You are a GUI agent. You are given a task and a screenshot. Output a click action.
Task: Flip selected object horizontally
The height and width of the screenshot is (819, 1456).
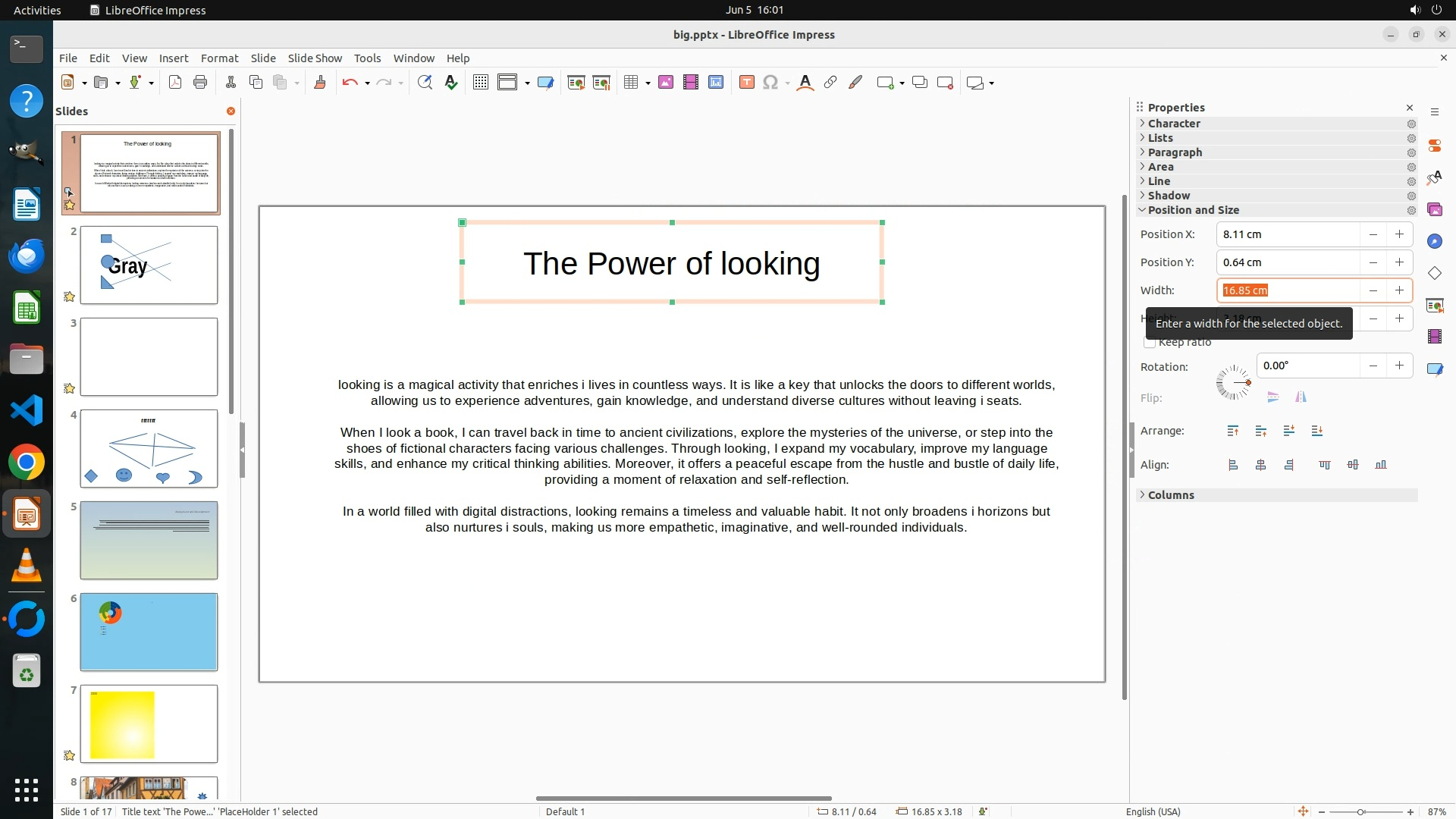[x=1301, y=397]
